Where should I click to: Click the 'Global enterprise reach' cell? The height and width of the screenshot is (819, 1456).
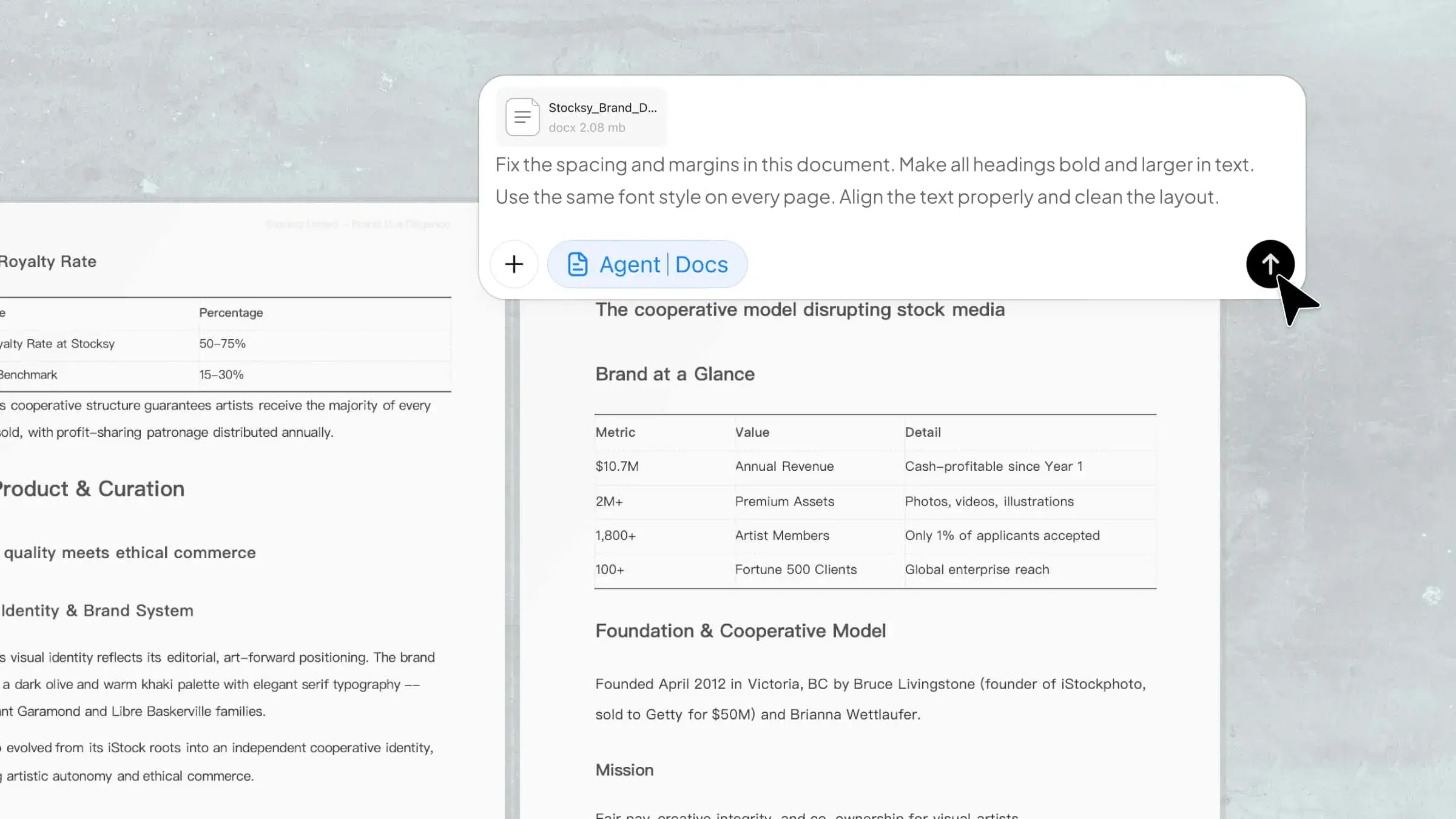pyautogui.click(x=977, y=569)
